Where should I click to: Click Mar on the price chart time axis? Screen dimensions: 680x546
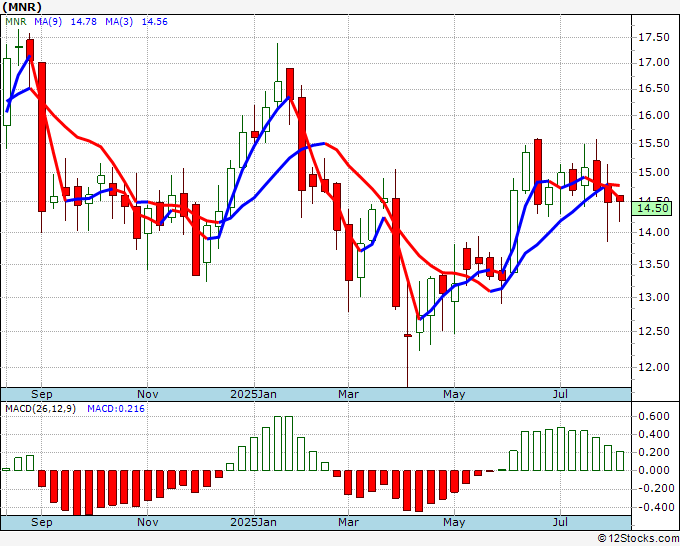click(349, 394)
